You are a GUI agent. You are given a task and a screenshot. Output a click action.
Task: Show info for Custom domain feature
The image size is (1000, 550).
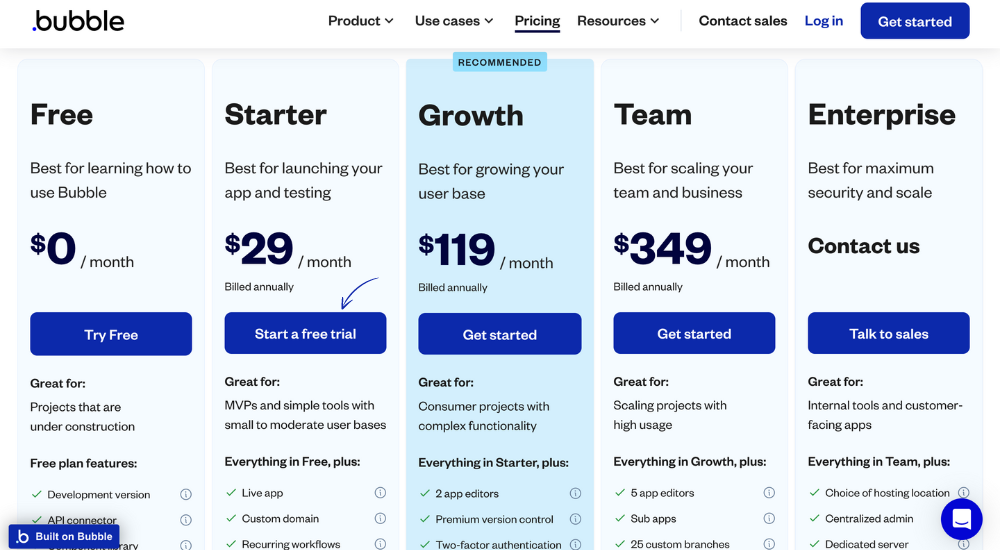(380, 519)
